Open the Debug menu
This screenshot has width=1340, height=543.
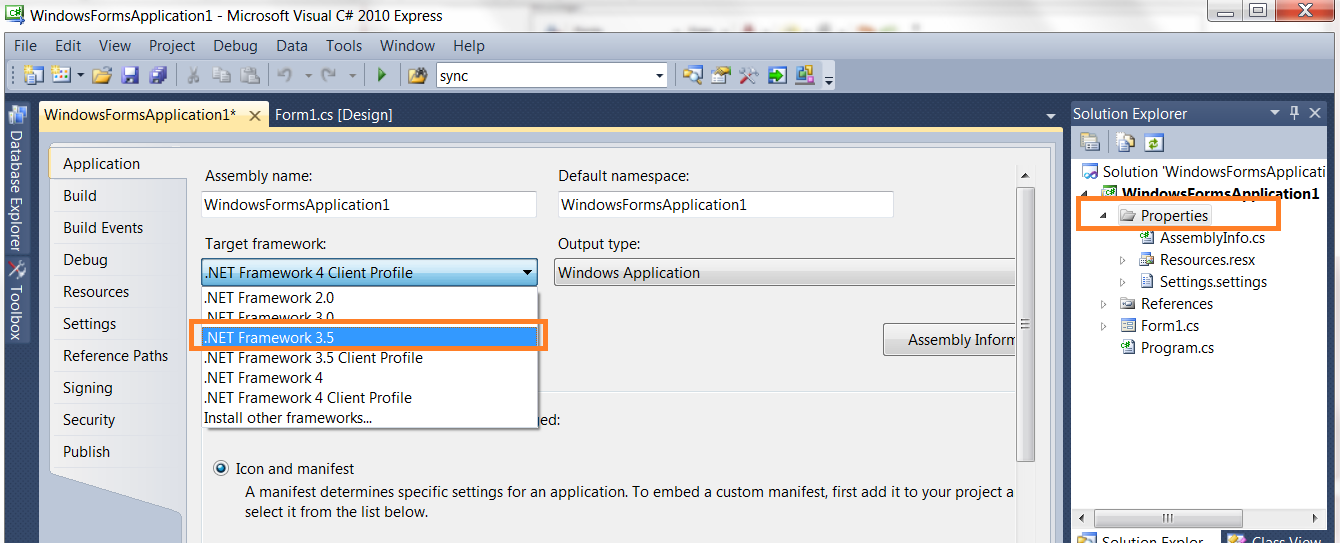(x=235, y=46)
